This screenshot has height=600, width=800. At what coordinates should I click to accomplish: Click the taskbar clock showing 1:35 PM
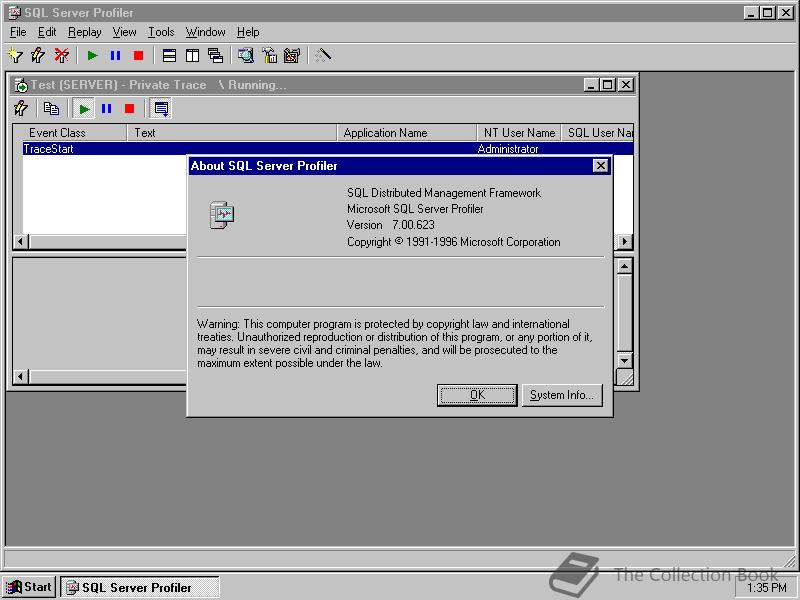click(766, 588)
